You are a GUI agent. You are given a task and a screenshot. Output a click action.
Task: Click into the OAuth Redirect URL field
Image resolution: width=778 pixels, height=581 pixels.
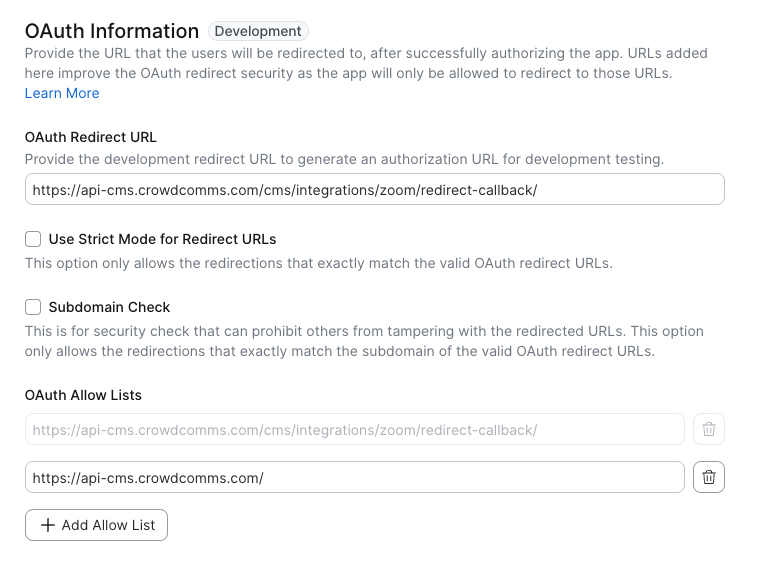pyautogui.click(x=374, y=189)
